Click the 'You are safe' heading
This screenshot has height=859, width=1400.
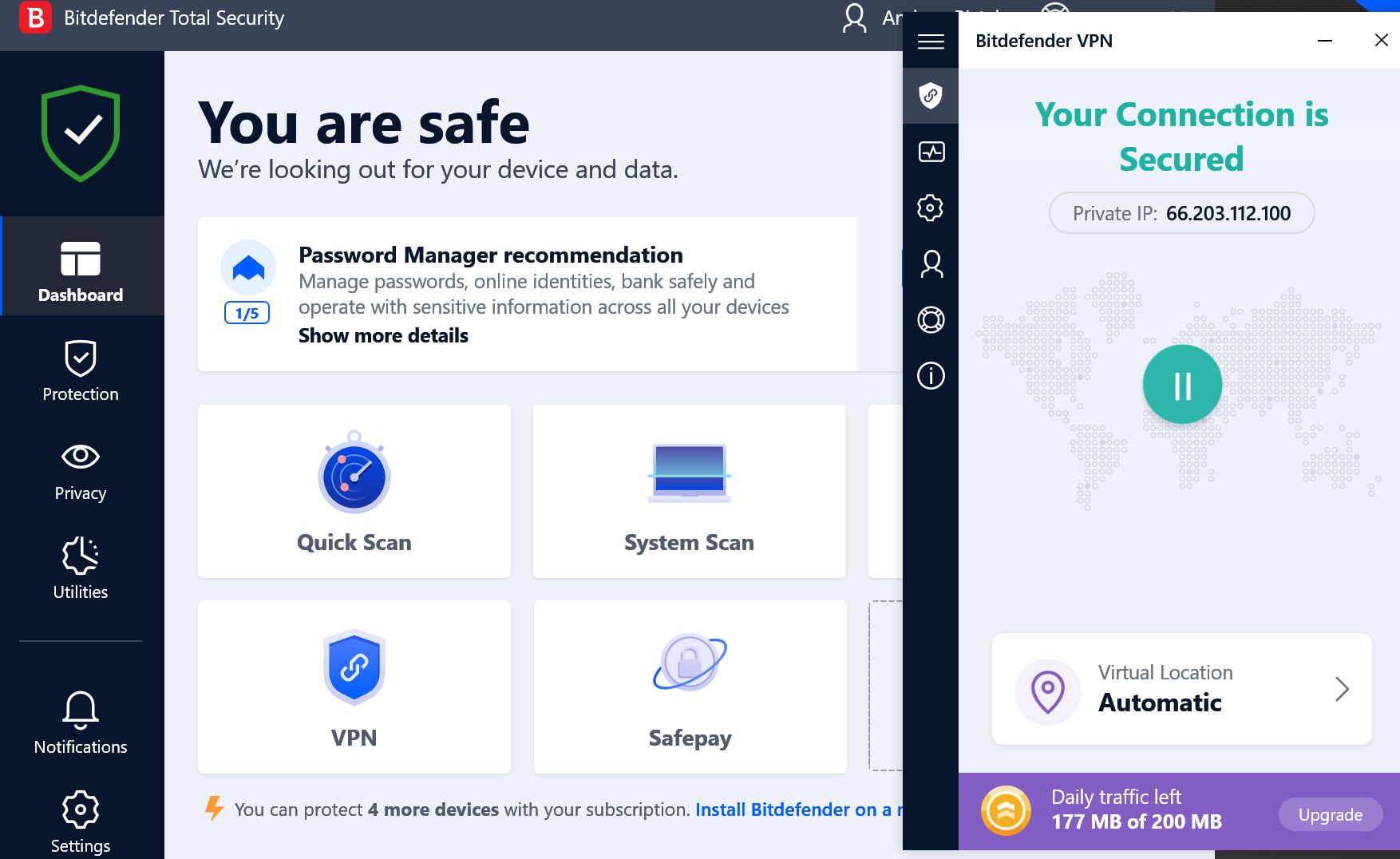coord(364,123)
